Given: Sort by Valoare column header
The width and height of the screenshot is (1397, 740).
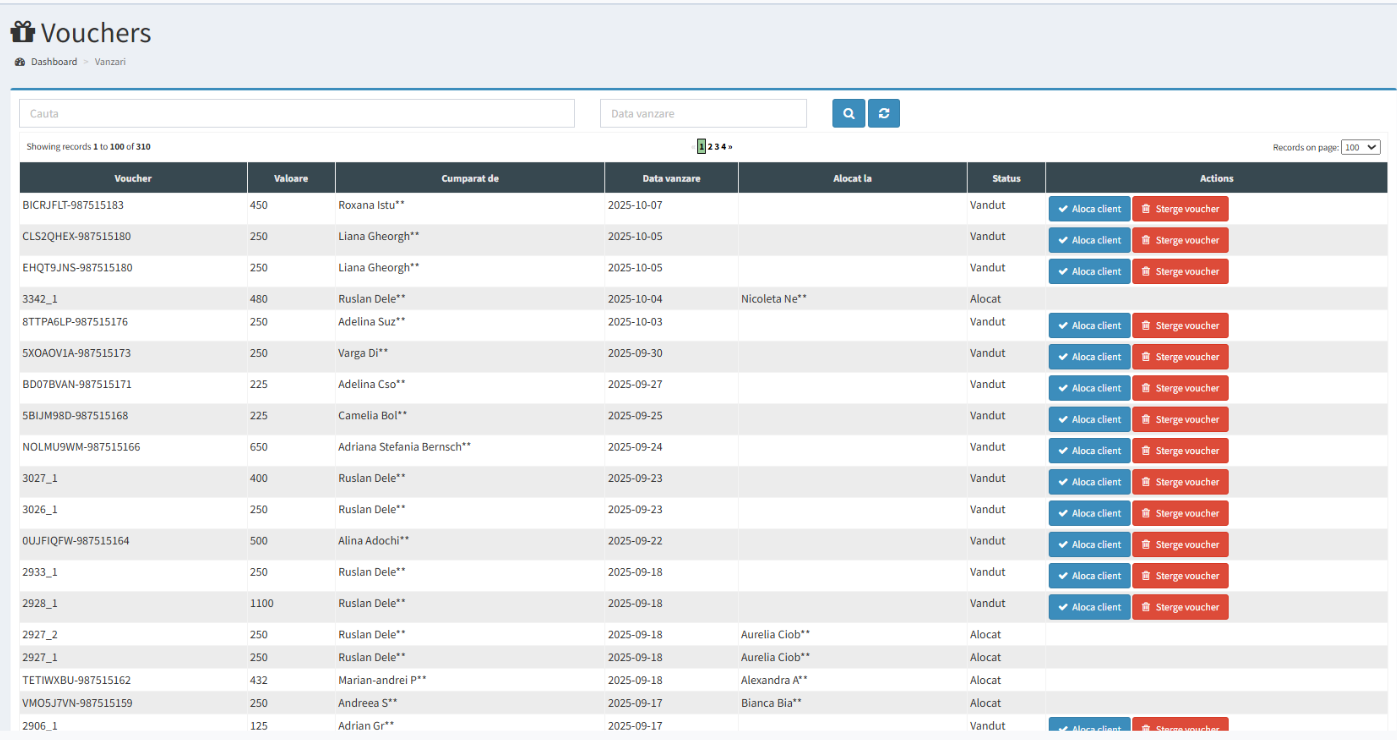Looking at the screenshot, I should click(291, 179).
